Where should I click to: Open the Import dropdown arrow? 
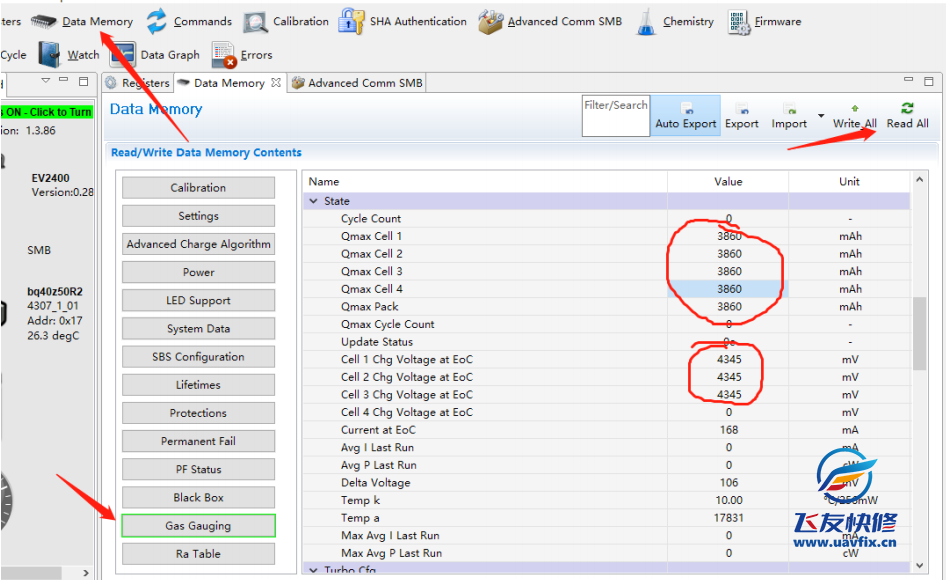[821, 116]
